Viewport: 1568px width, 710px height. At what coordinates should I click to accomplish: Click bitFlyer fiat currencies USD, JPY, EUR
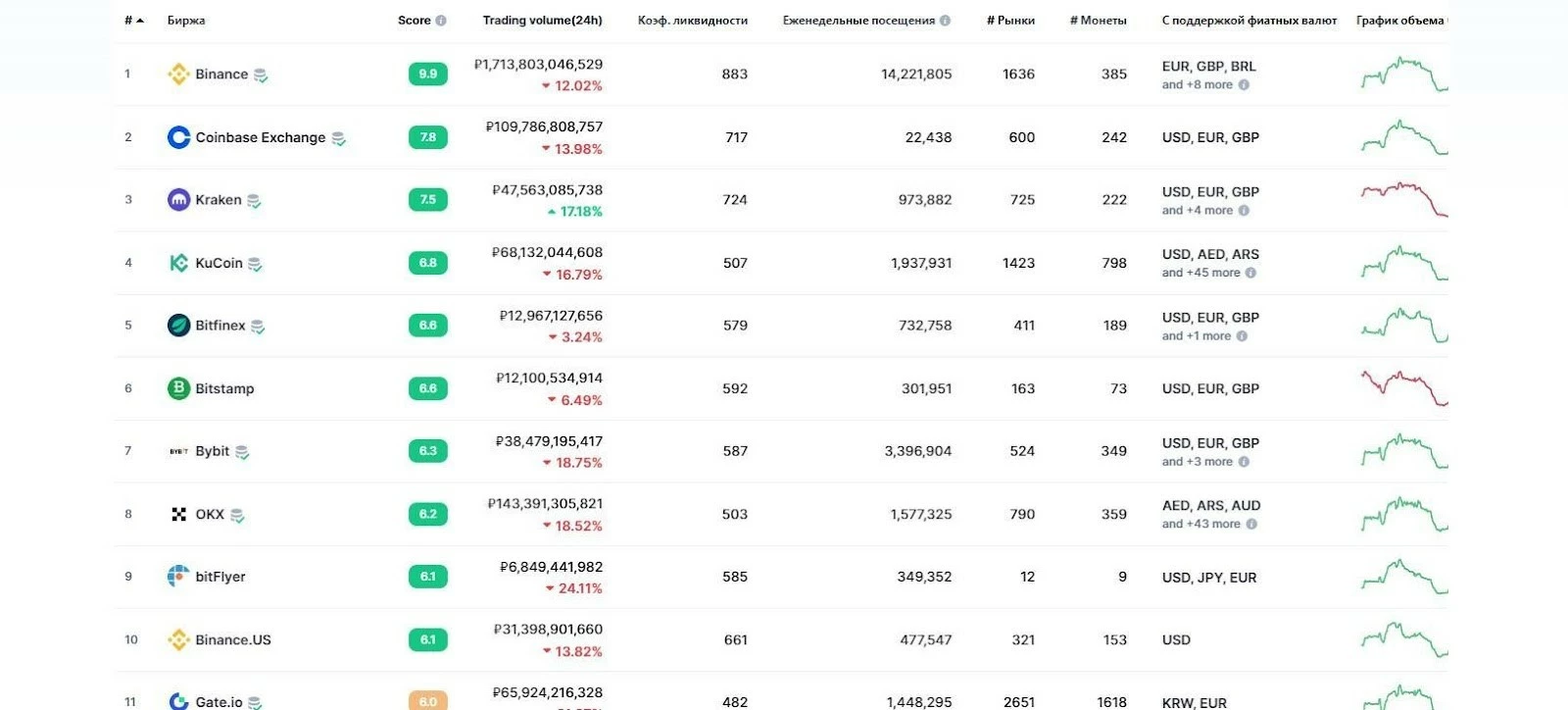[x=1209, y=578]
